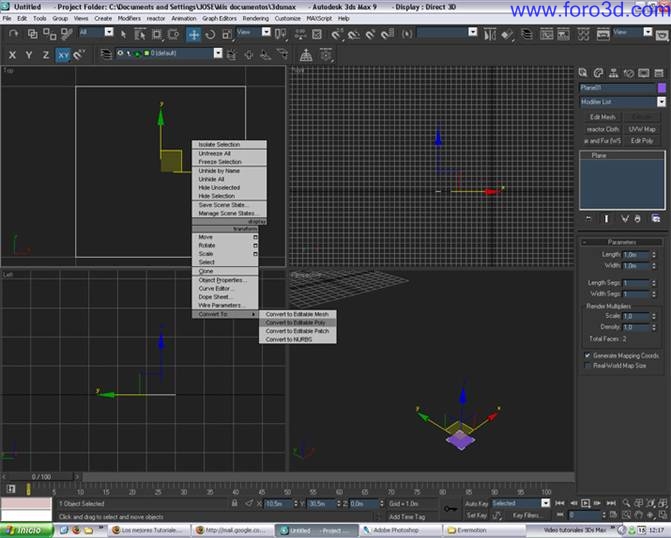Click the Unlink Selection icon
The image size is (671, 538).
(49, 33)
